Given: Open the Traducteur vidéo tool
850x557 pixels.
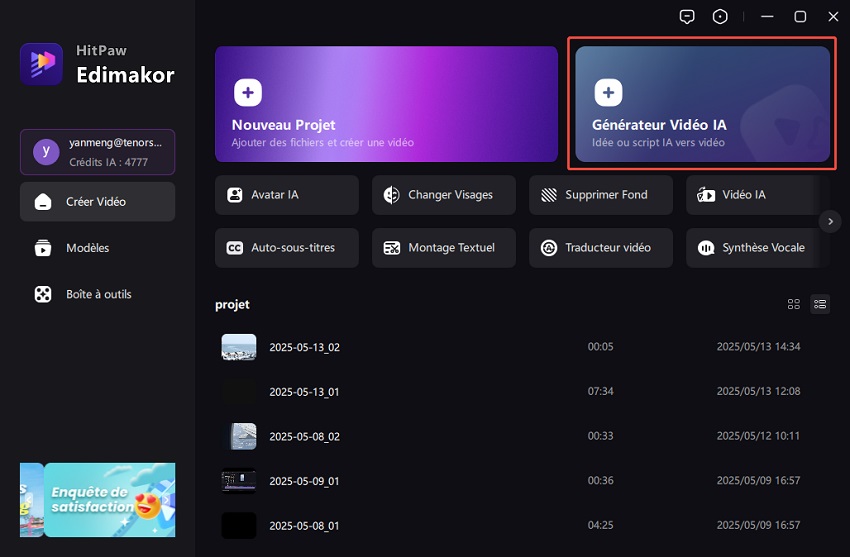Looking at the screenshot, I should coord(600,247).
